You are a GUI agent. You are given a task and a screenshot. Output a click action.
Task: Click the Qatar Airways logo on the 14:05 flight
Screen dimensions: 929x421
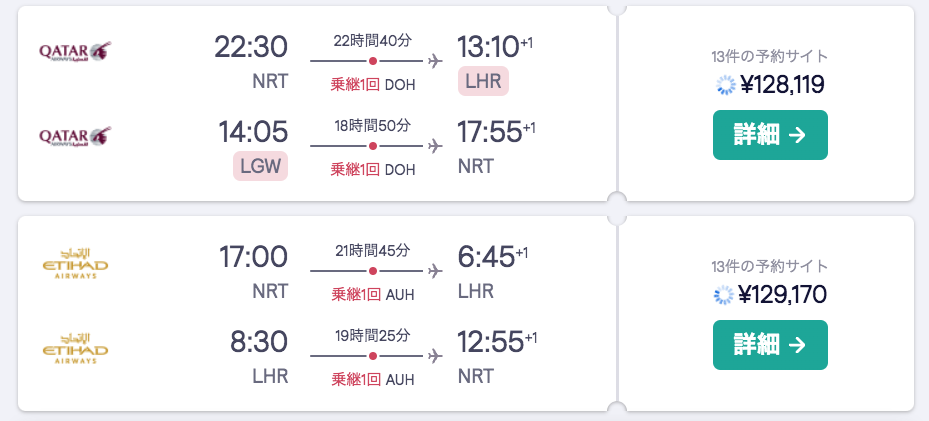75,136
